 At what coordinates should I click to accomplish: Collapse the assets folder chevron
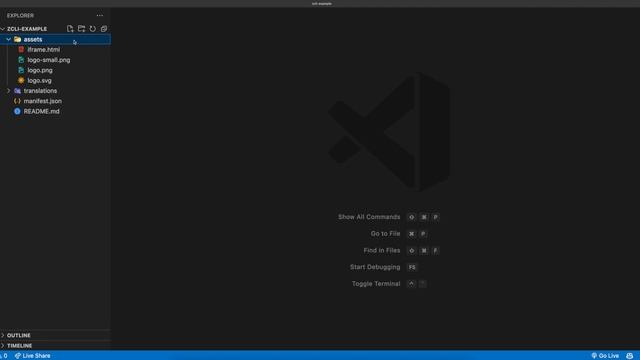coord(8,39)
